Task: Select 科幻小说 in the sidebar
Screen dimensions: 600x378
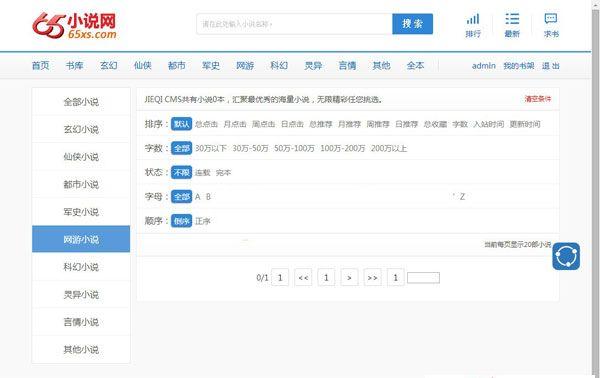Action: click(x=81, y=267)
